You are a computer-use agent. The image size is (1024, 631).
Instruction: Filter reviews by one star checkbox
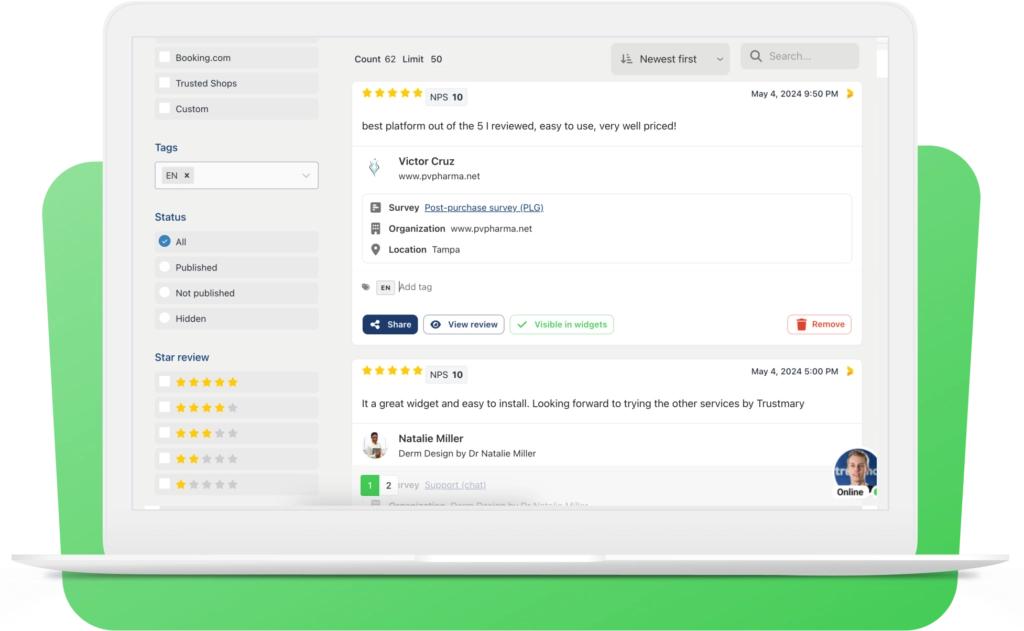165,484
